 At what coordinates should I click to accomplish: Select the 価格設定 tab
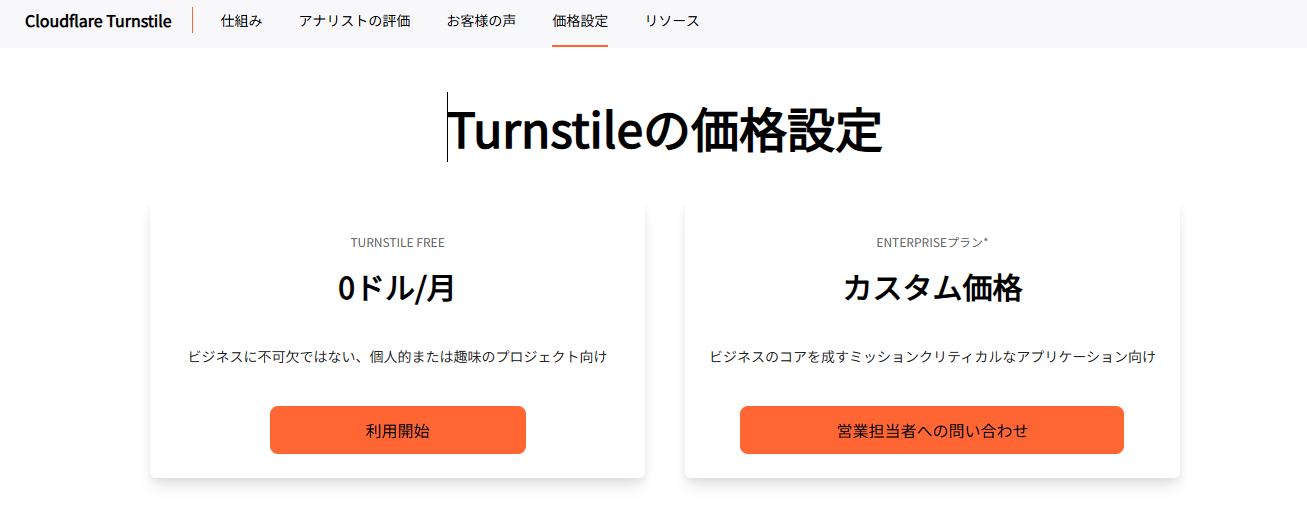579,21
